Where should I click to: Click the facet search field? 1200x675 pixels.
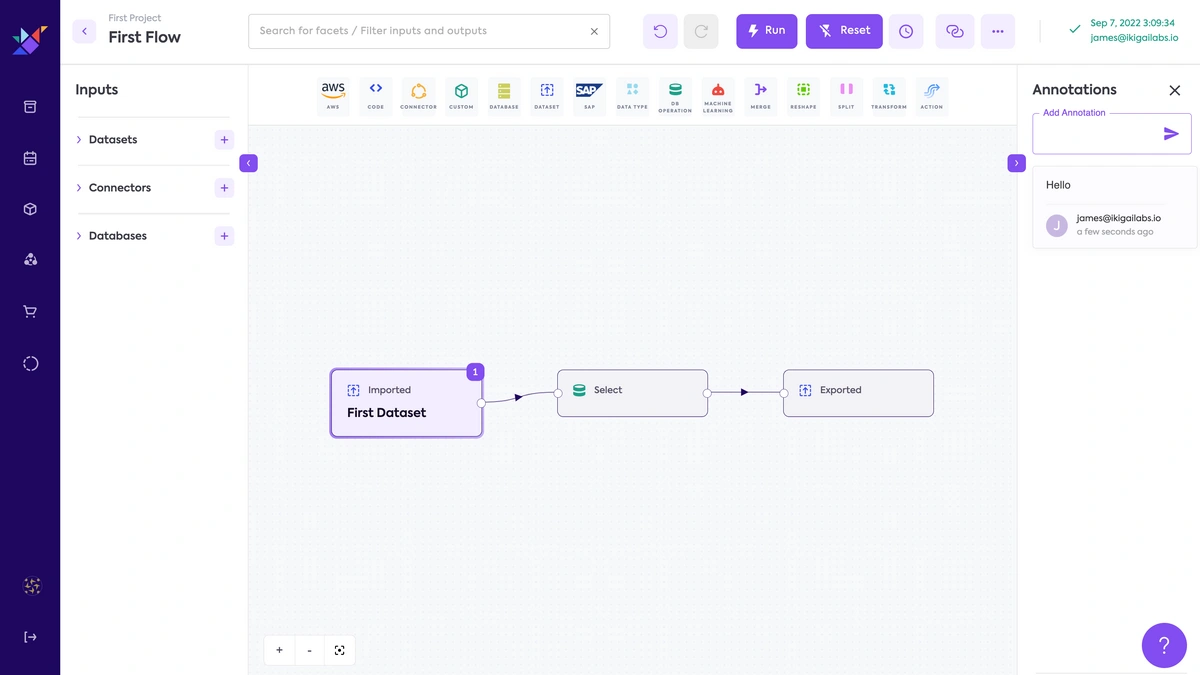[420, 31]
